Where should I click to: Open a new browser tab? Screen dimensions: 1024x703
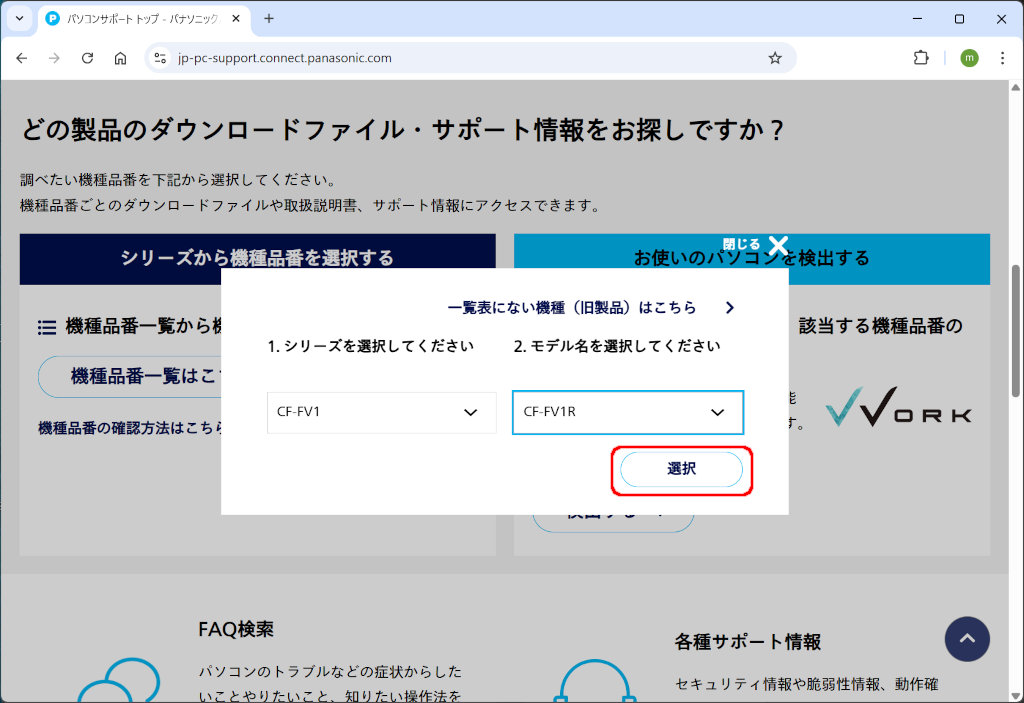[x=269, y=19]
